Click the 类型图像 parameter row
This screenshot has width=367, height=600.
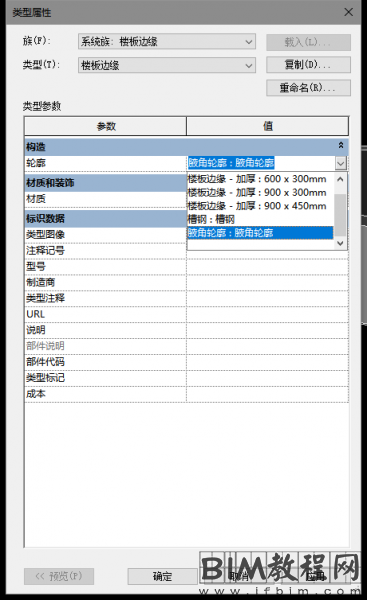point(105,235)
